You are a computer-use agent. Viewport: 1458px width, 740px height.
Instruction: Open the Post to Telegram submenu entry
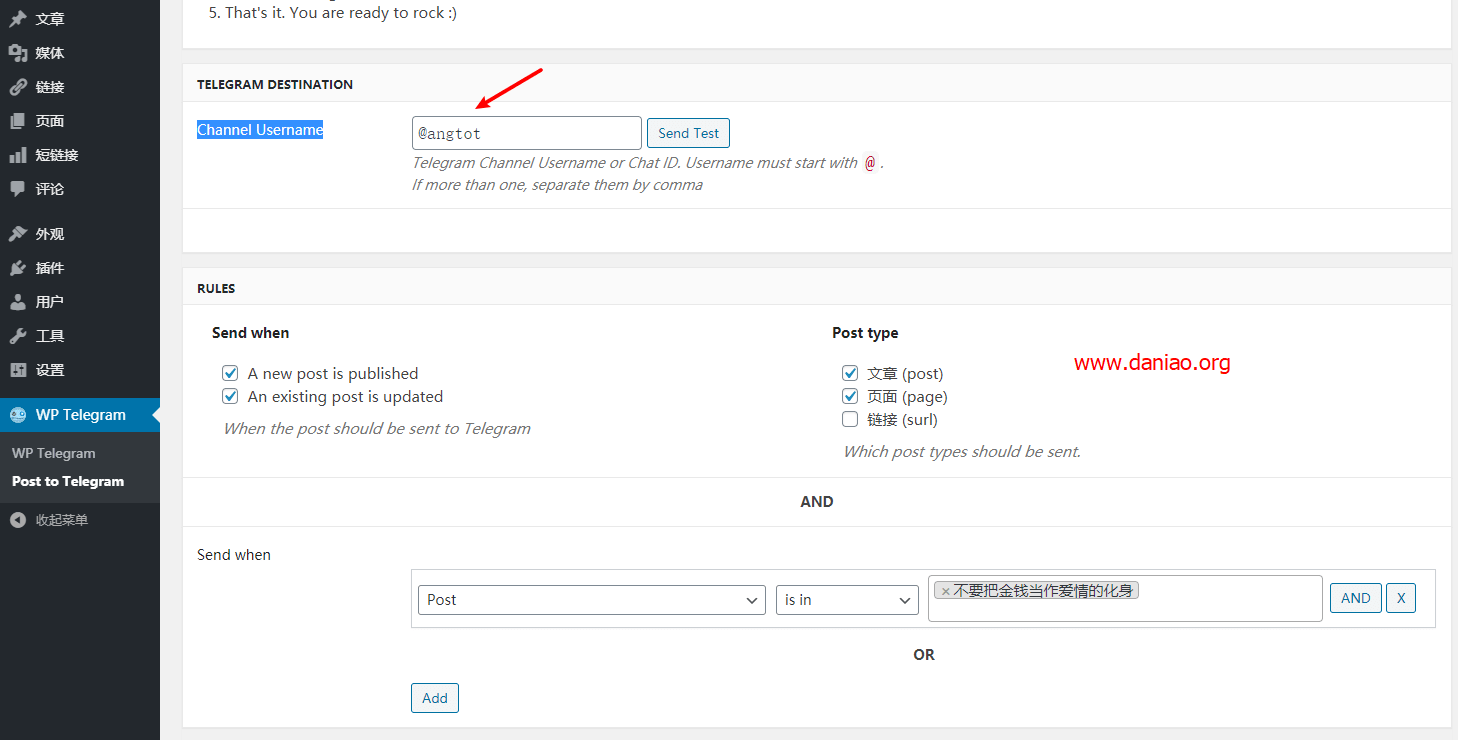tap(68, 481)
